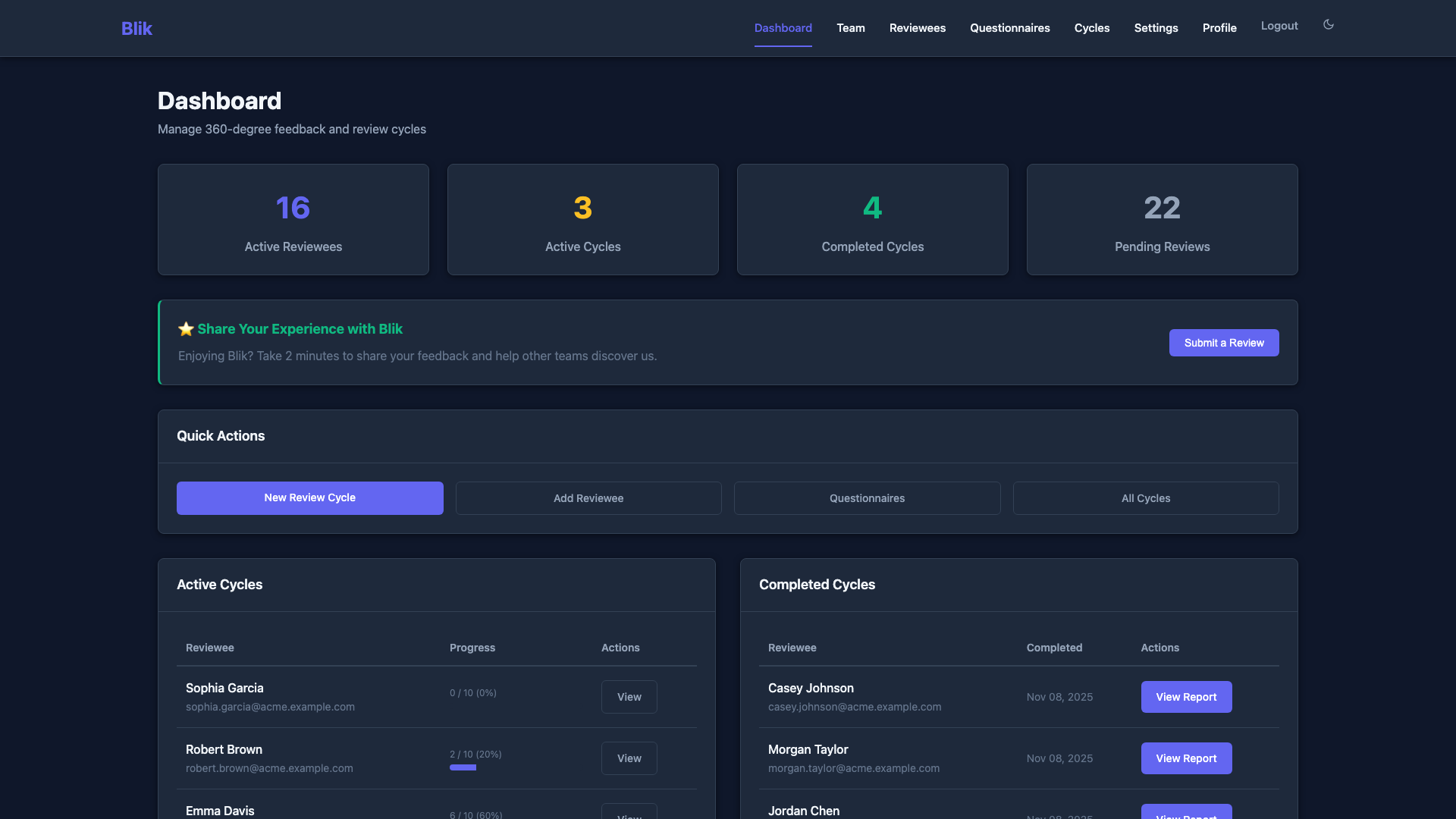View Robert Brown's cycle progress
1456x819 pixels.
point(629,758)
